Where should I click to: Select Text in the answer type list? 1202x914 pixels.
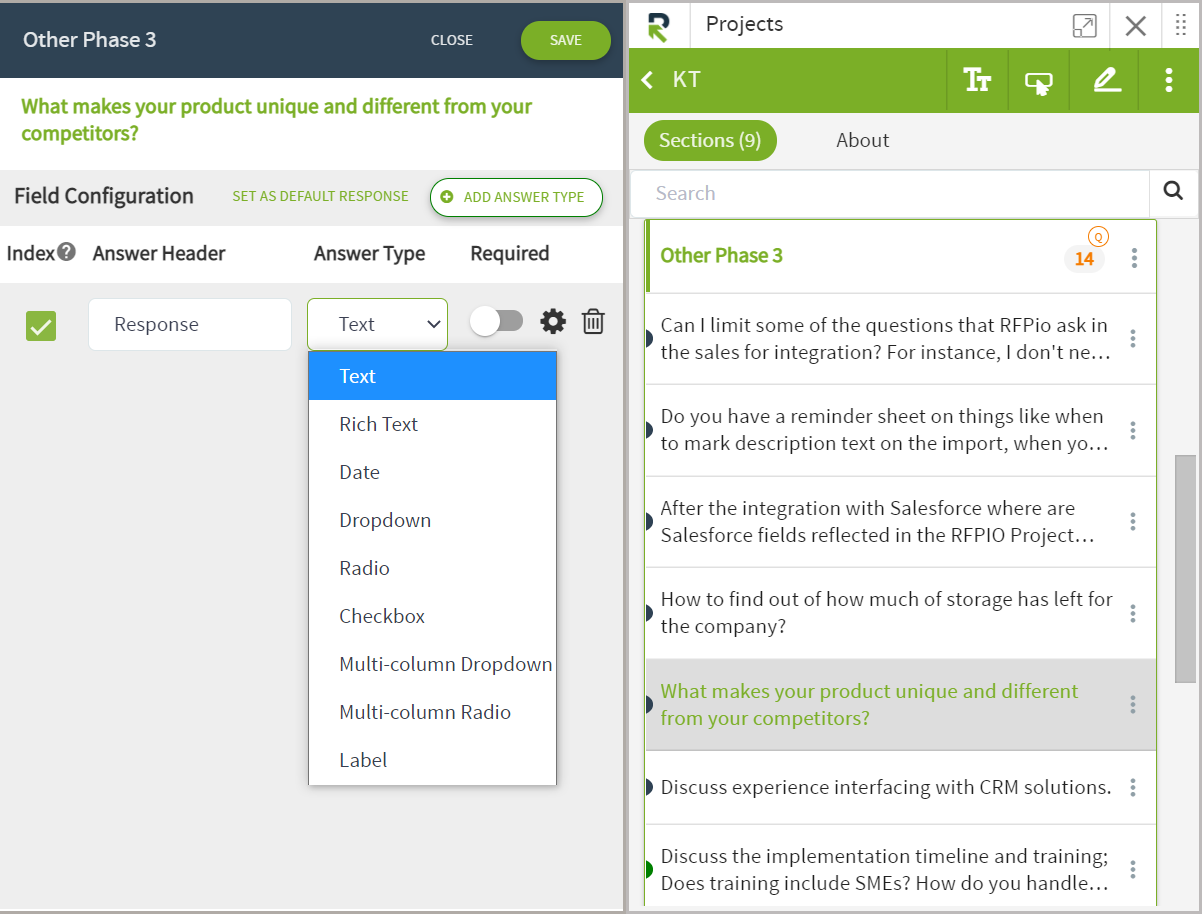pyautogui.click(x=432, y=376)
